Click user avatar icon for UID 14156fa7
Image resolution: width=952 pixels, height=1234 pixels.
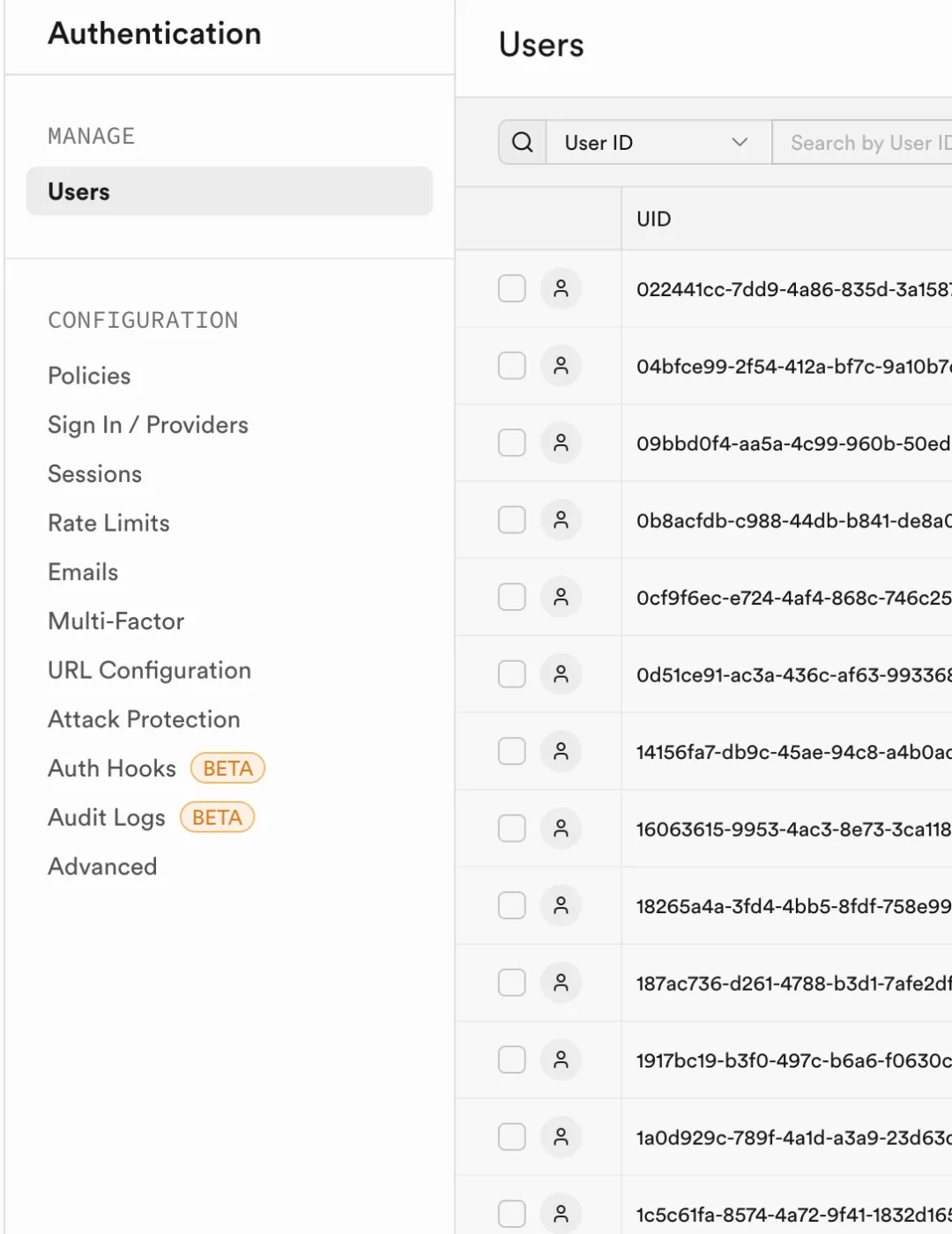pyautogui.click(x=561, y=752)
